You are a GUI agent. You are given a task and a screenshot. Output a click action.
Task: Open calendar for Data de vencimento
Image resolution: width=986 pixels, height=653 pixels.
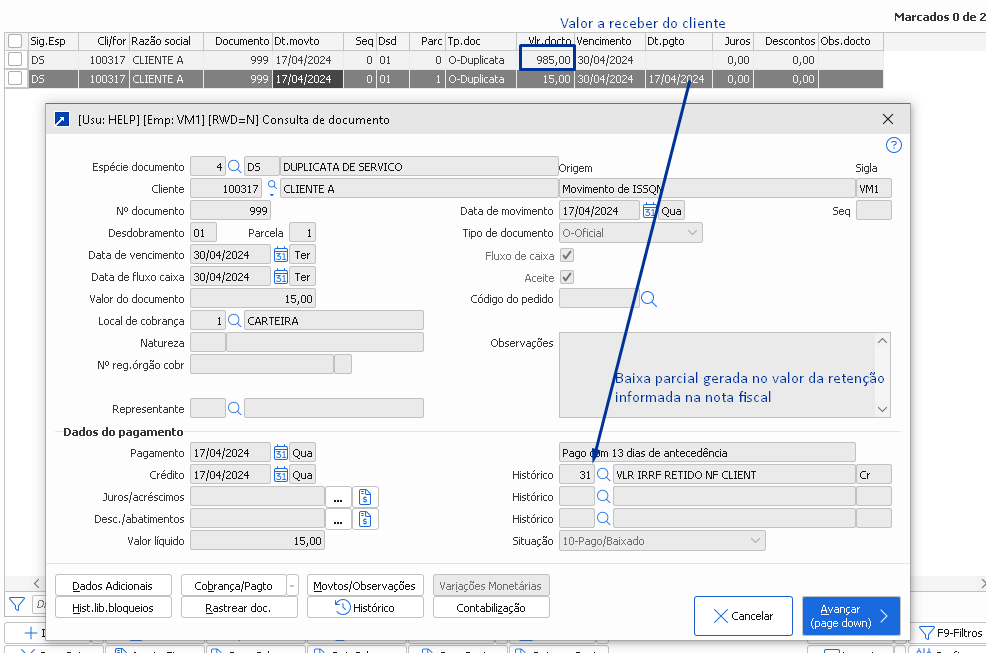pyautogui.click(x=281, y=255)
